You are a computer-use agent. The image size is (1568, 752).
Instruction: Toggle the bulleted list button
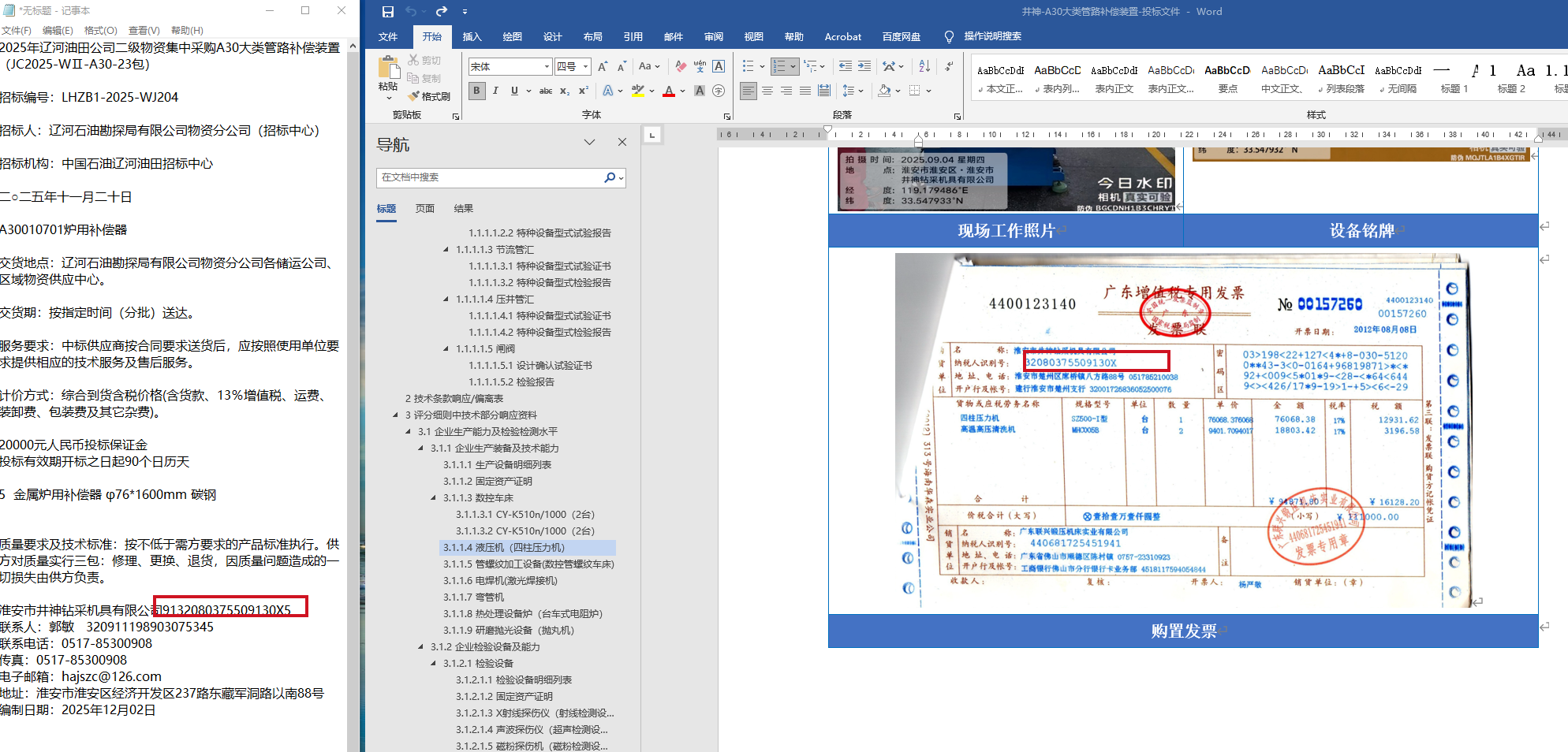(749, 67)
